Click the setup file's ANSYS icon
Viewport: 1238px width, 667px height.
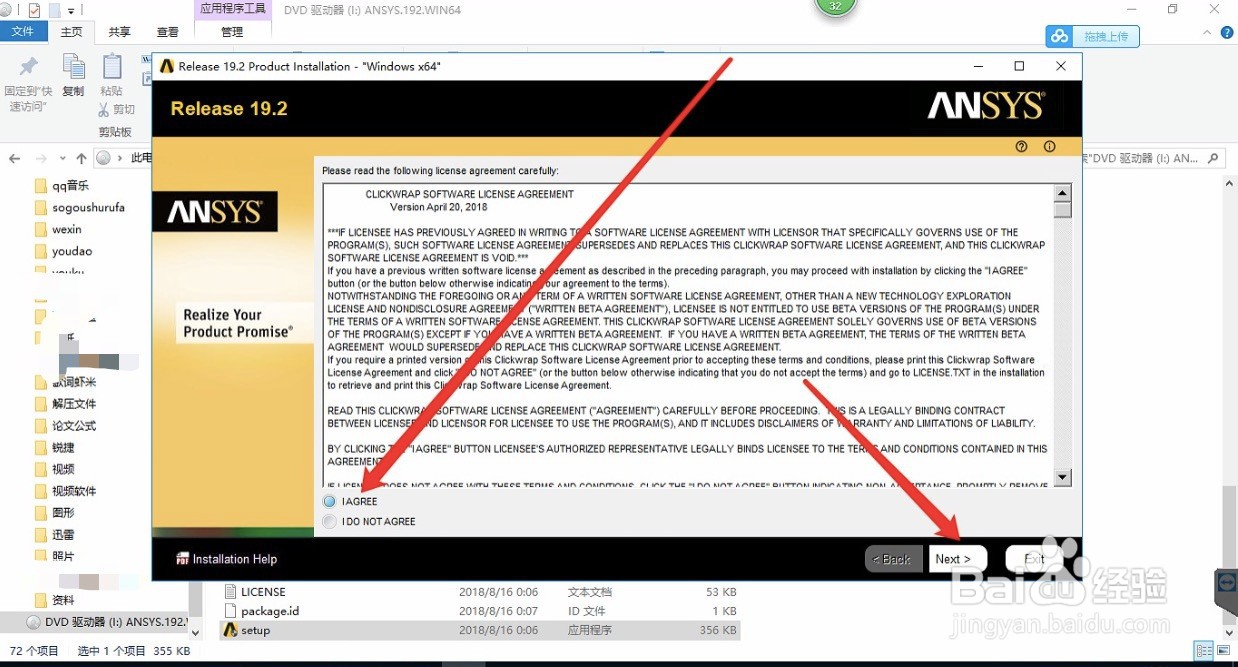click(230, 630)
